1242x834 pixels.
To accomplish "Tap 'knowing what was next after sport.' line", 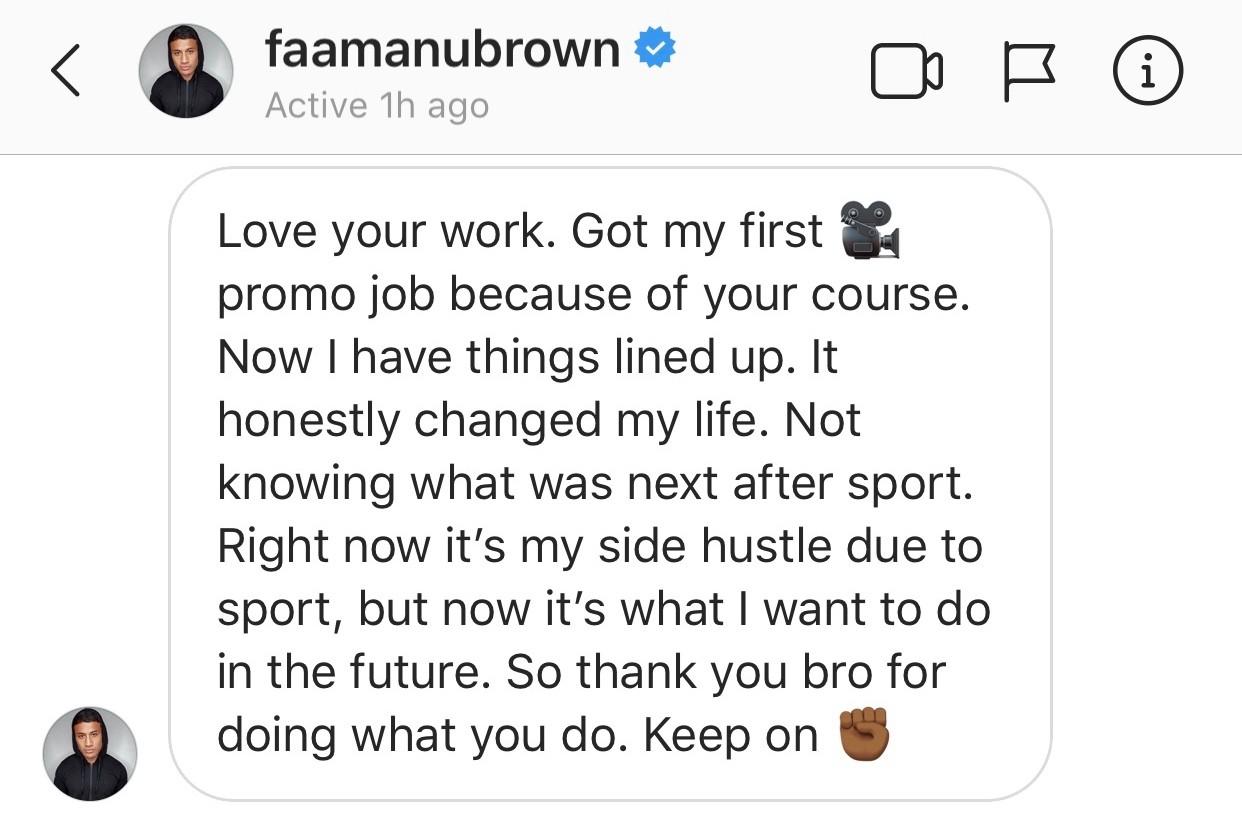I will [595, 484].
